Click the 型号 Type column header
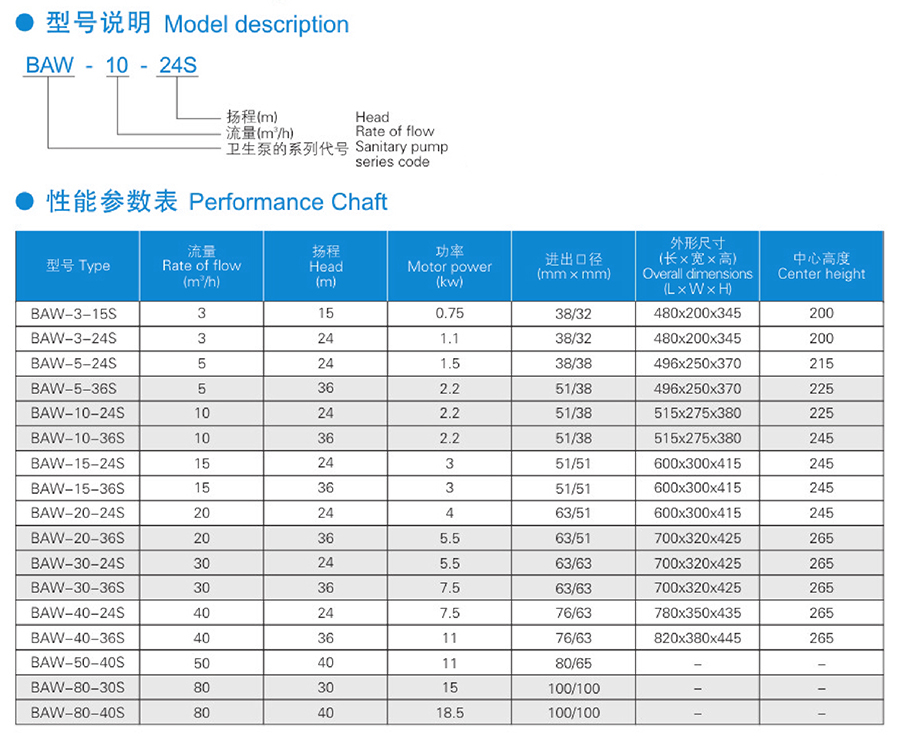900x740 pixels. [78, 266]
